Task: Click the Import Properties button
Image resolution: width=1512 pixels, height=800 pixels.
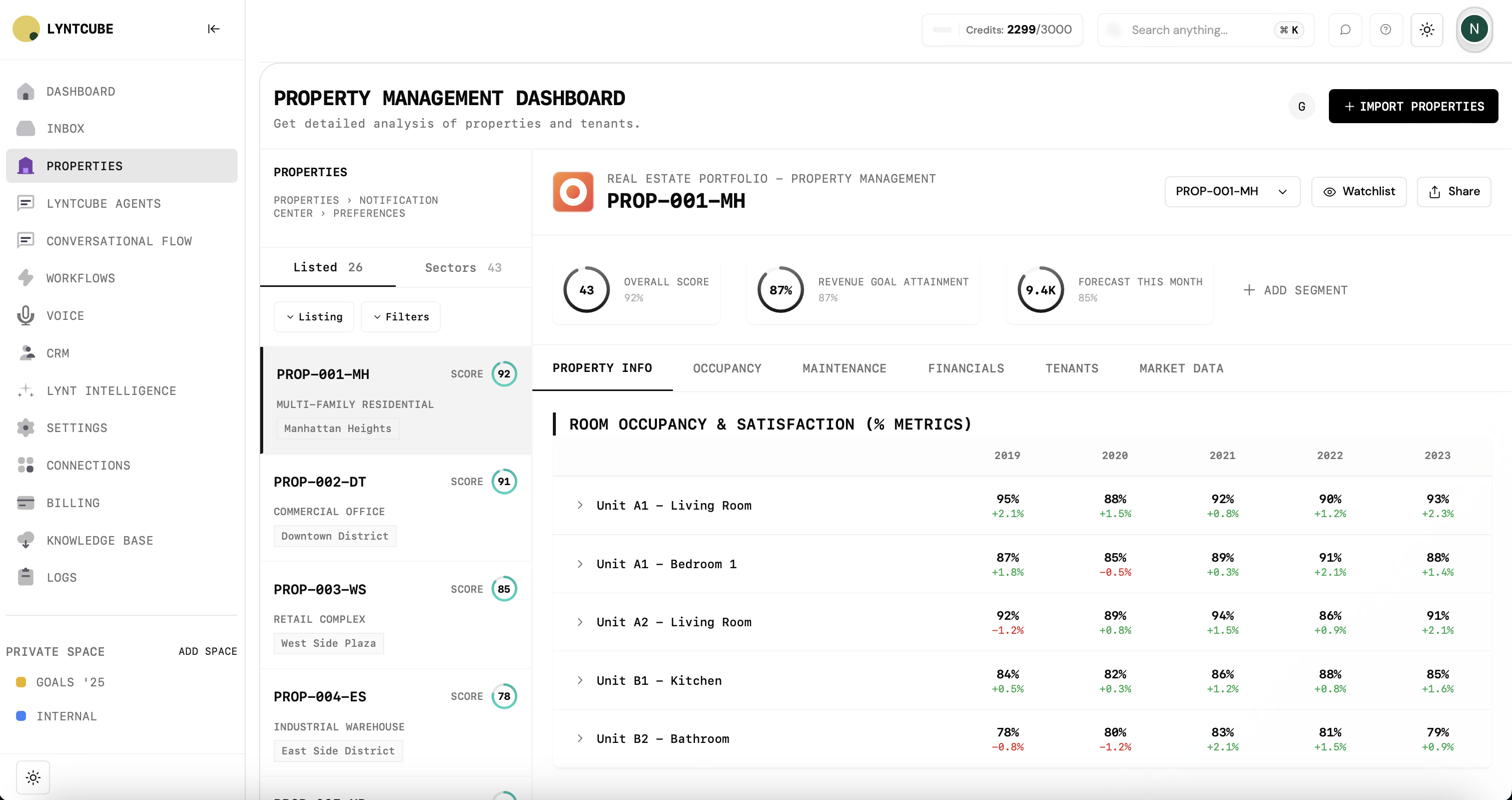Action: pos(1413,106)
